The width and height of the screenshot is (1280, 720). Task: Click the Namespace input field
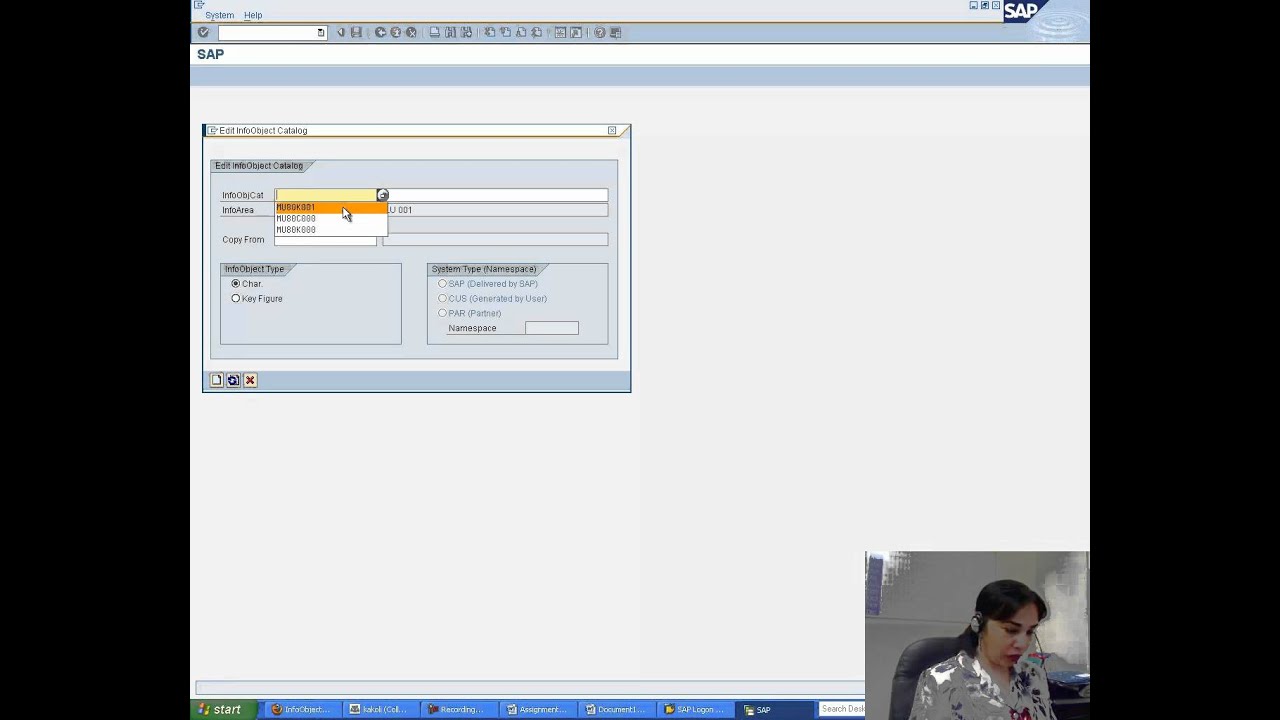point(552,328)
